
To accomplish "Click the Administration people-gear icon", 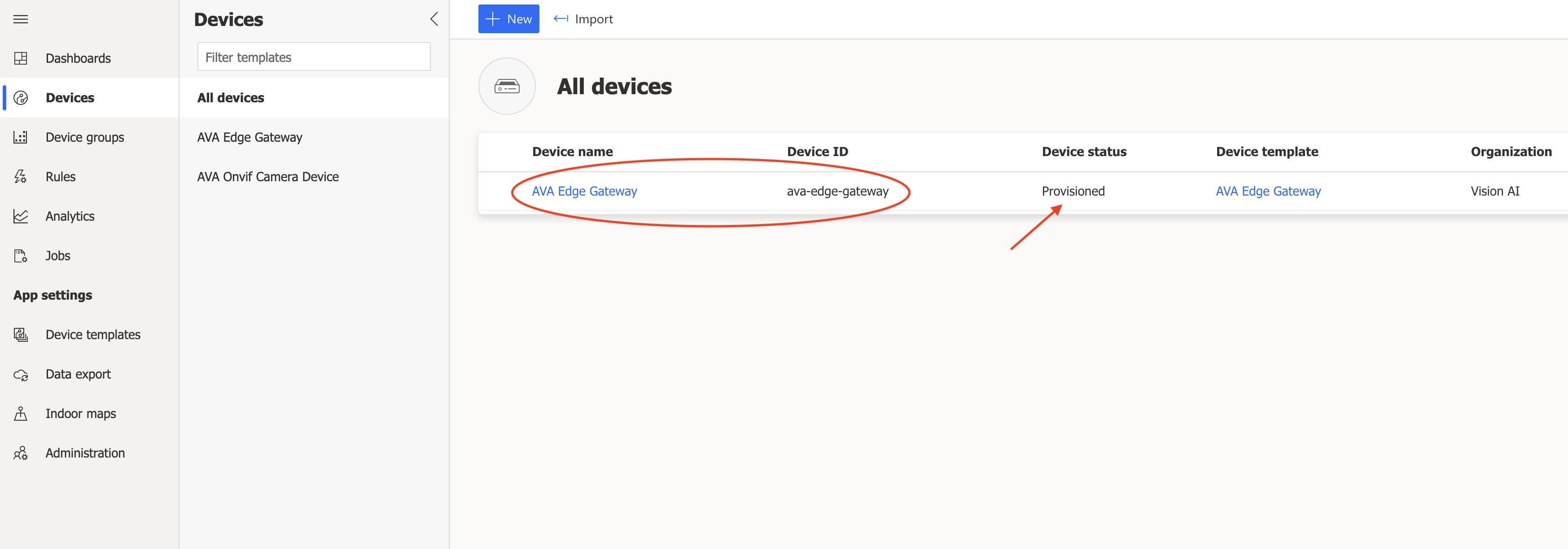I will coord(21,453).
